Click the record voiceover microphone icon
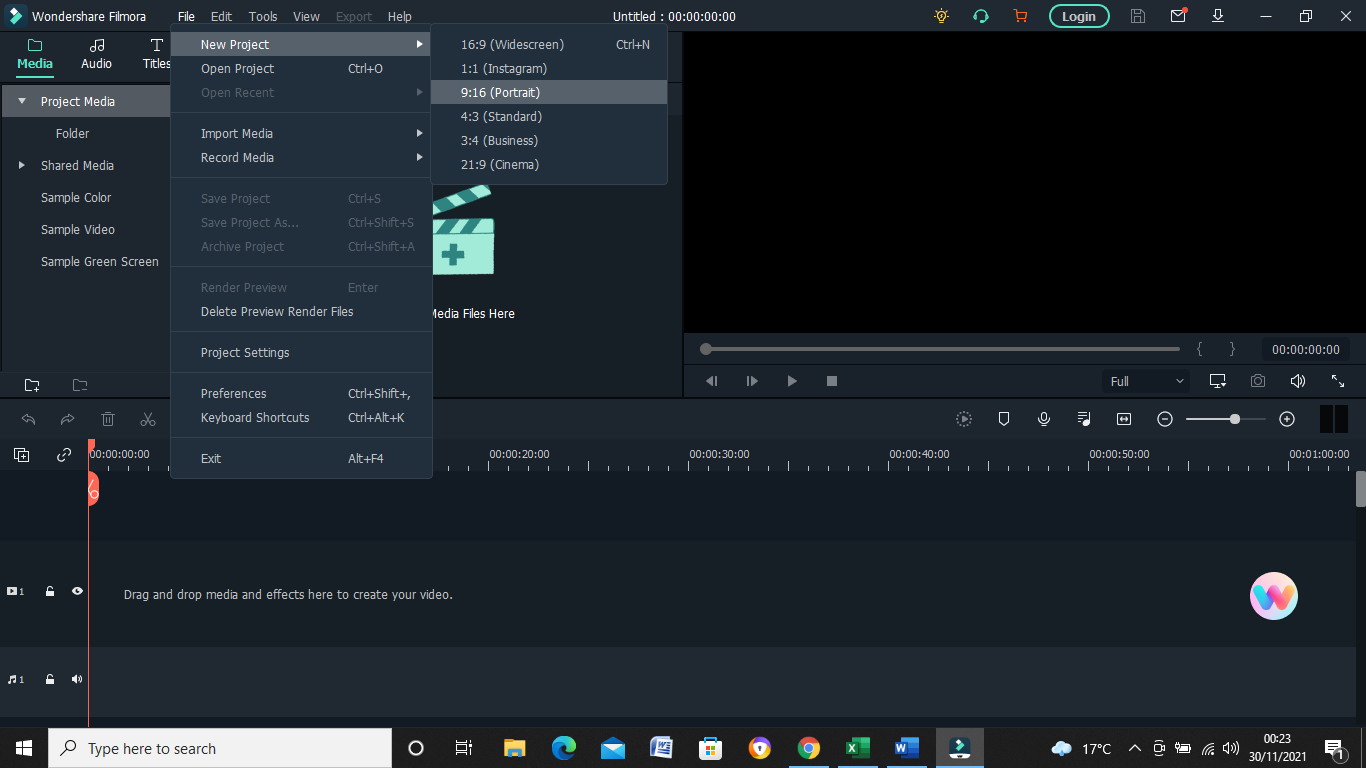The image size is (1366, 768). (1044, 419)
